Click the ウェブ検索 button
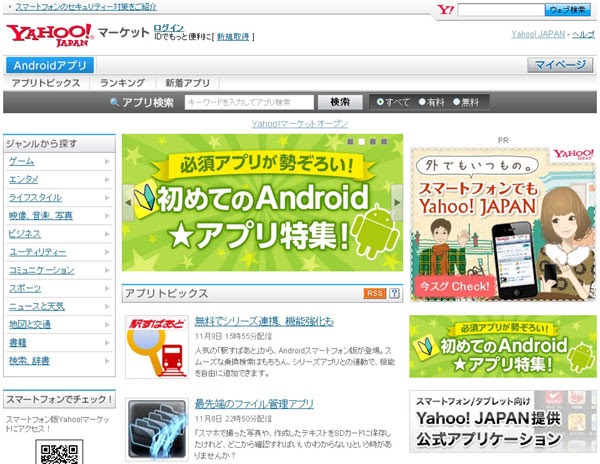Viewport: 600px width, 464px height. click(x=567, y=10)
